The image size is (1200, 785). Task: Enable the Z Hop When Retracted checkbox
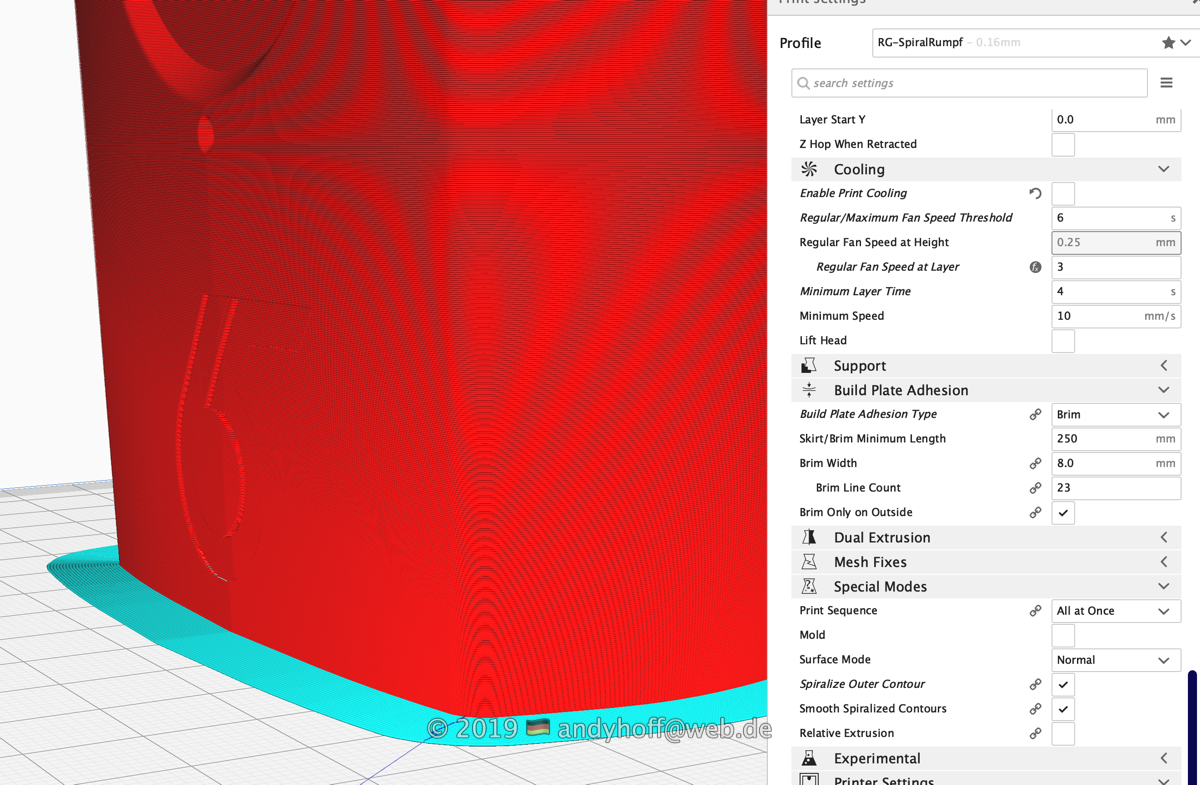1063,145
